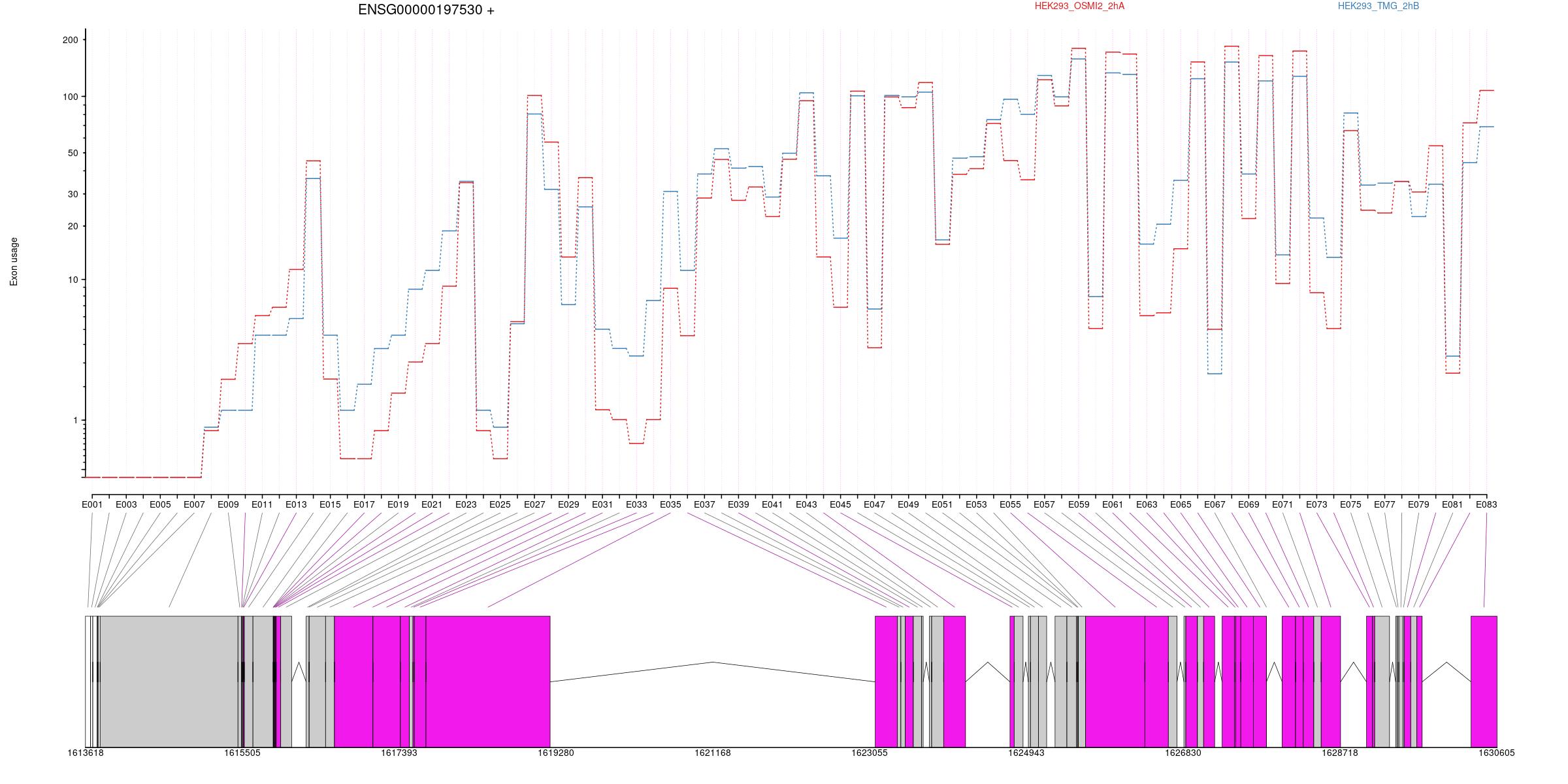Click exon label E061
Viewport: 1568px width, 784px height.
(x=1113, y=504)
